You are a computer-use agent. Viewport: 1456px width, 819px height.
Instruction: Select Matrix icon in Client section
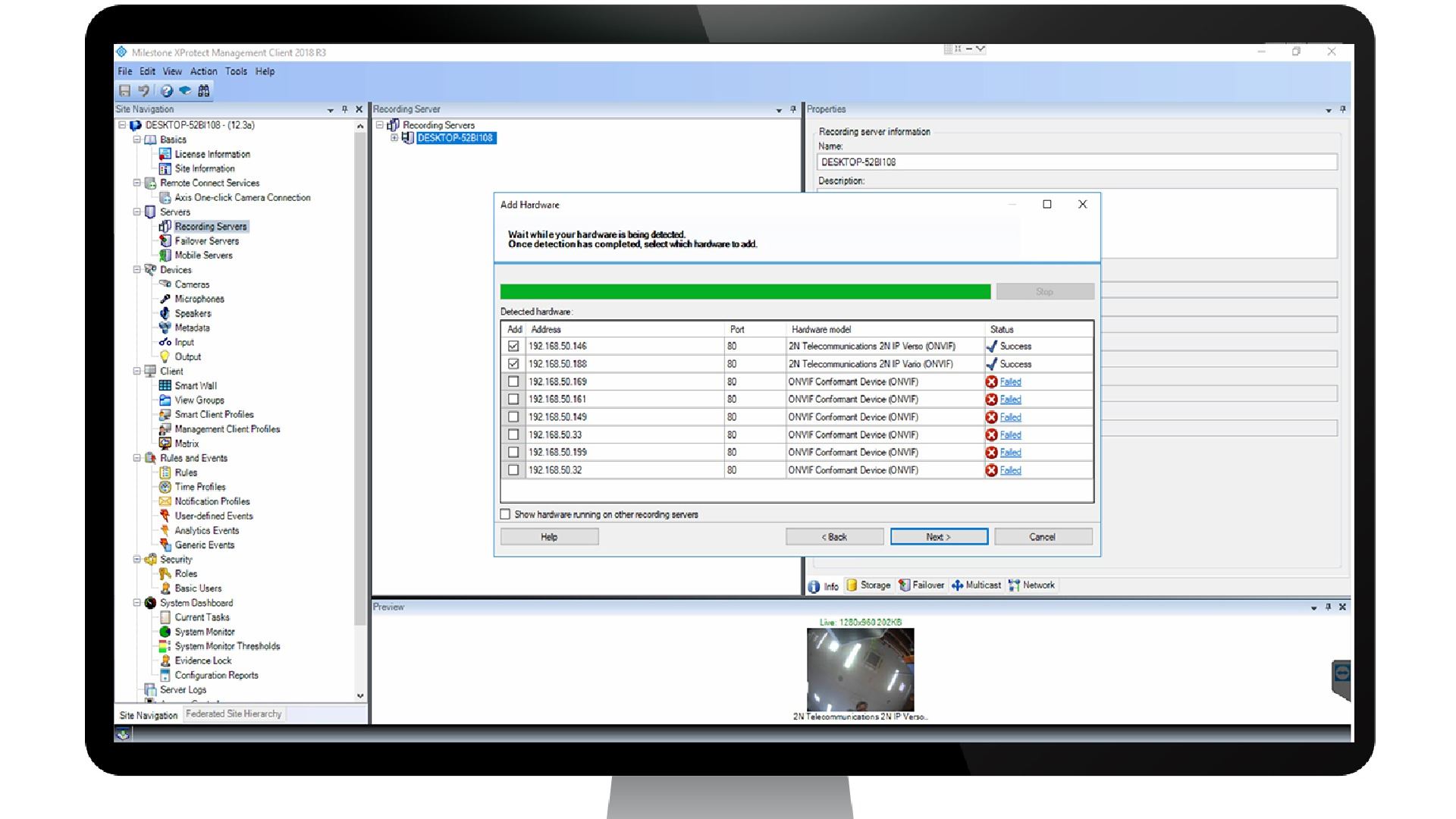[165, 444]
